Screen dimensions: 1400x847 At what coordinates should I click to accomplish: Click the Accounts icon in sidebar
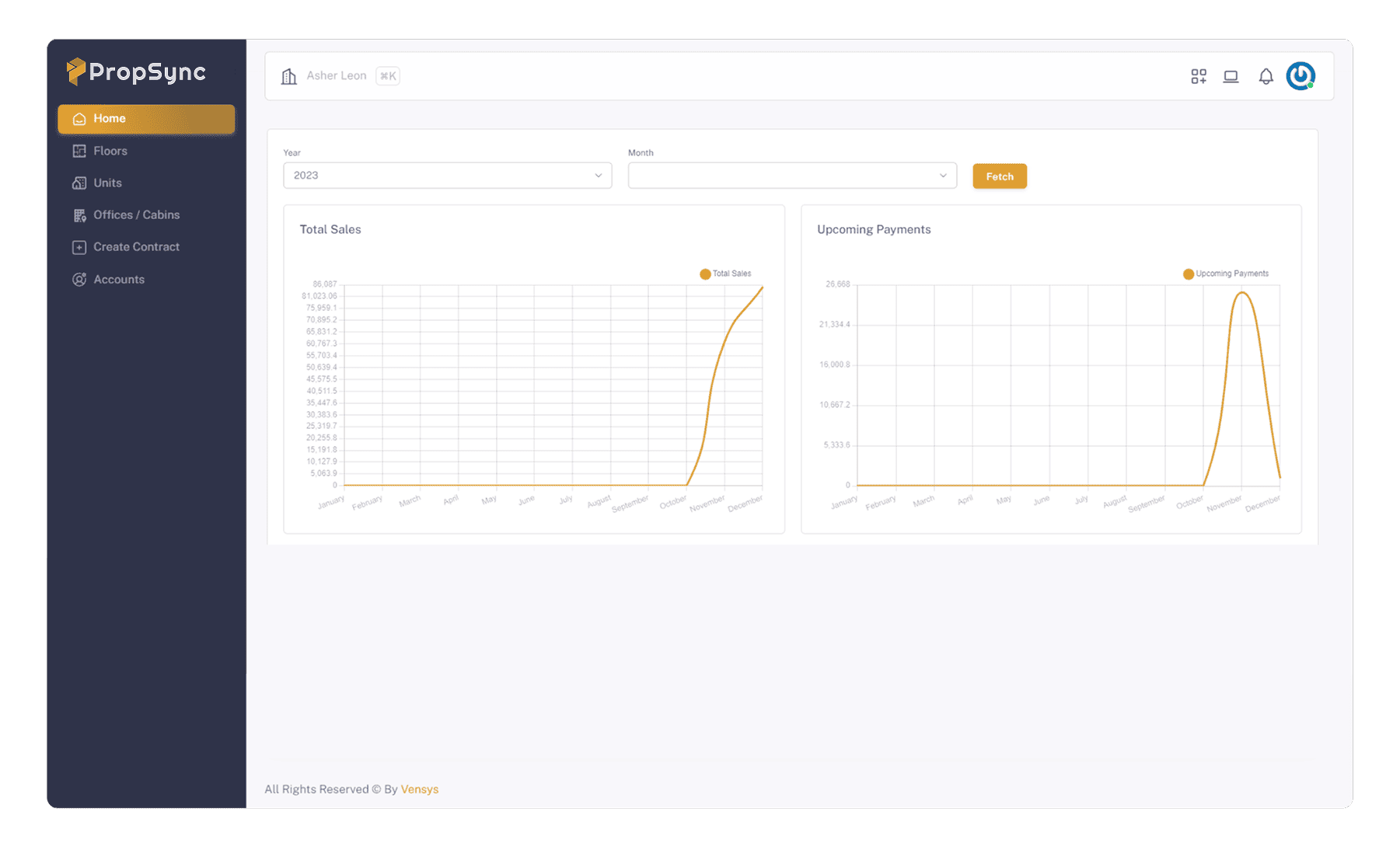point(79,279)
